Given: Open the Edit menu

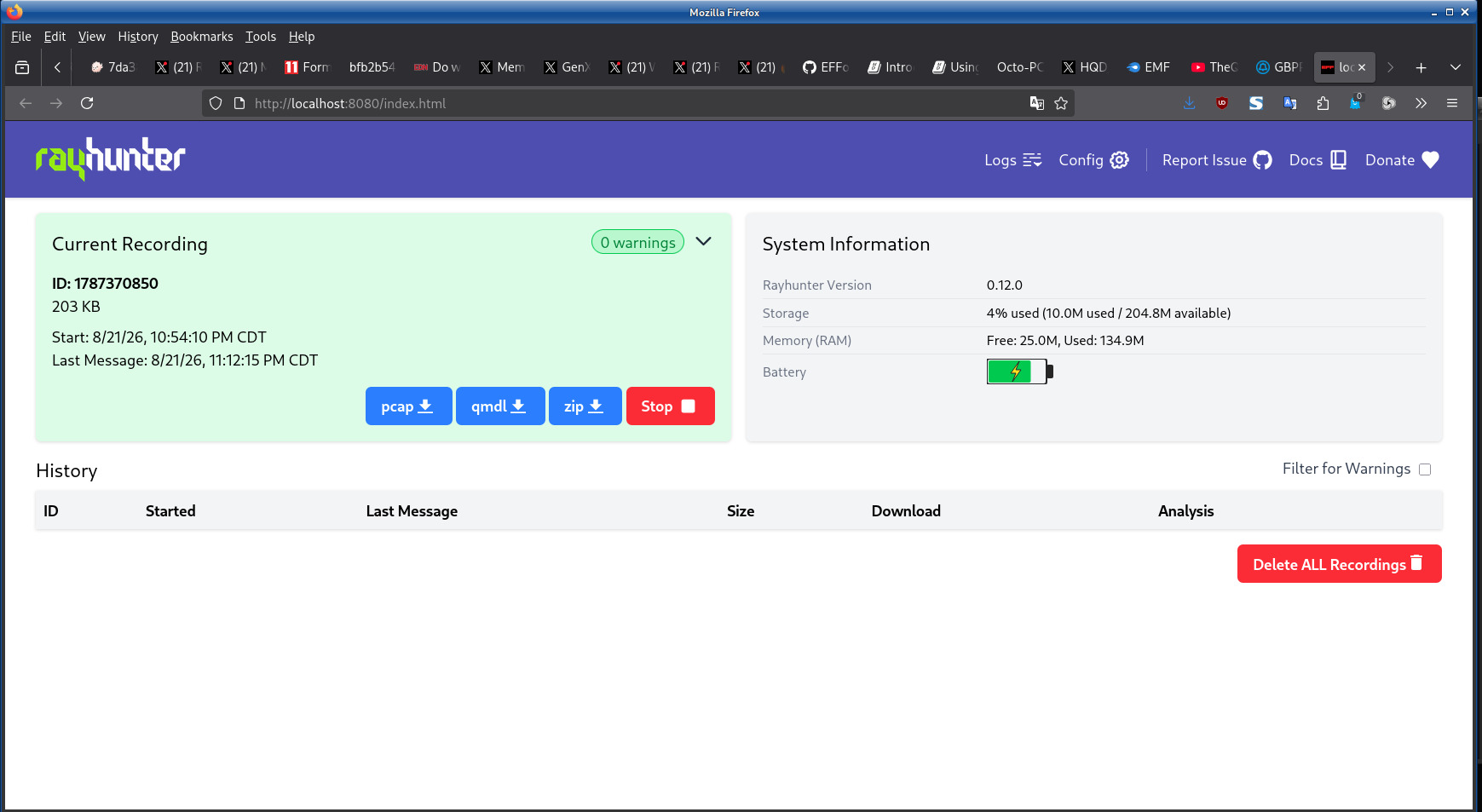Looking at the screenshot, I should pos(55,37).
